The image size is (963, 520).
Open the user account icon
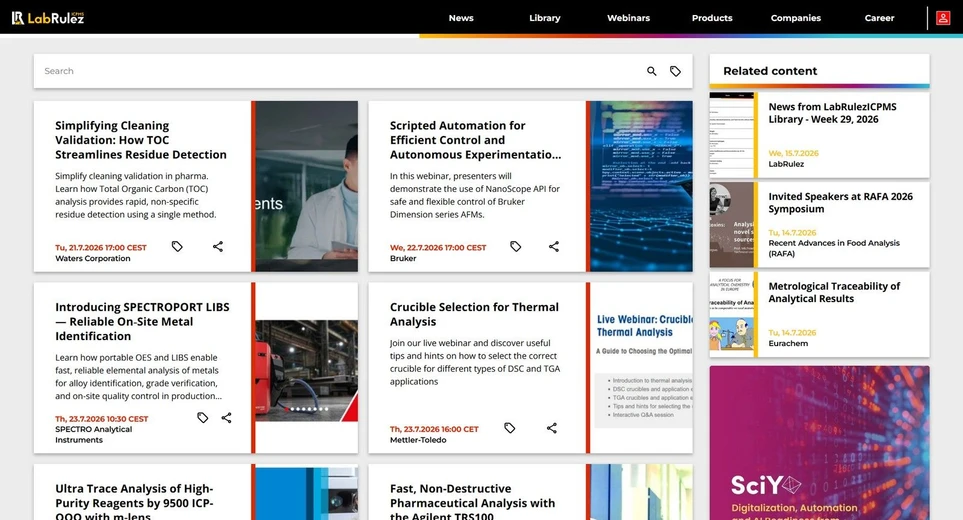pos(943,18)
